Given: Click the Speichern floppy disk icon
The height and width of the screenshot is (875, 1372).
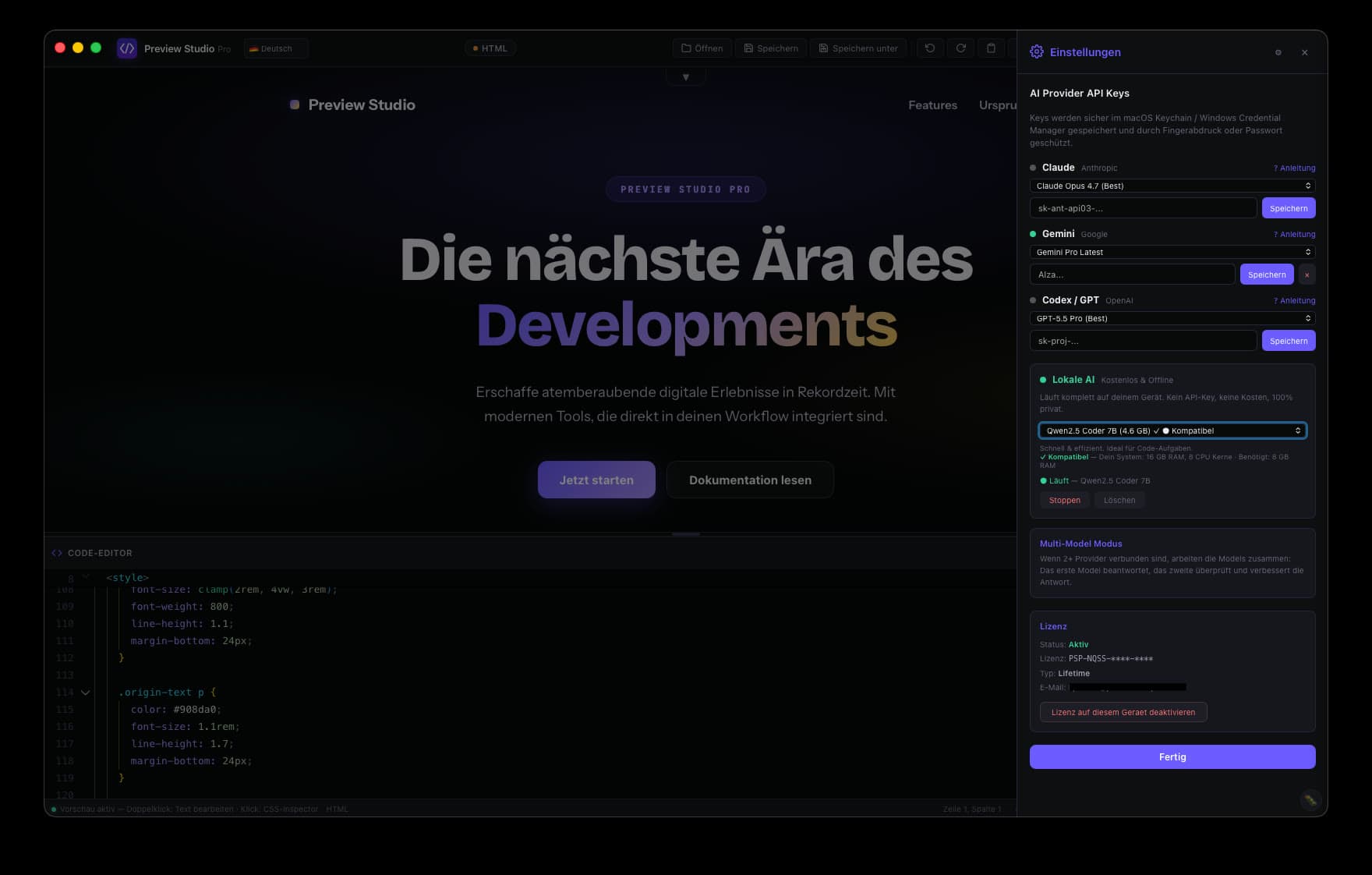Looking at the screenshot, I should [748, 48].
